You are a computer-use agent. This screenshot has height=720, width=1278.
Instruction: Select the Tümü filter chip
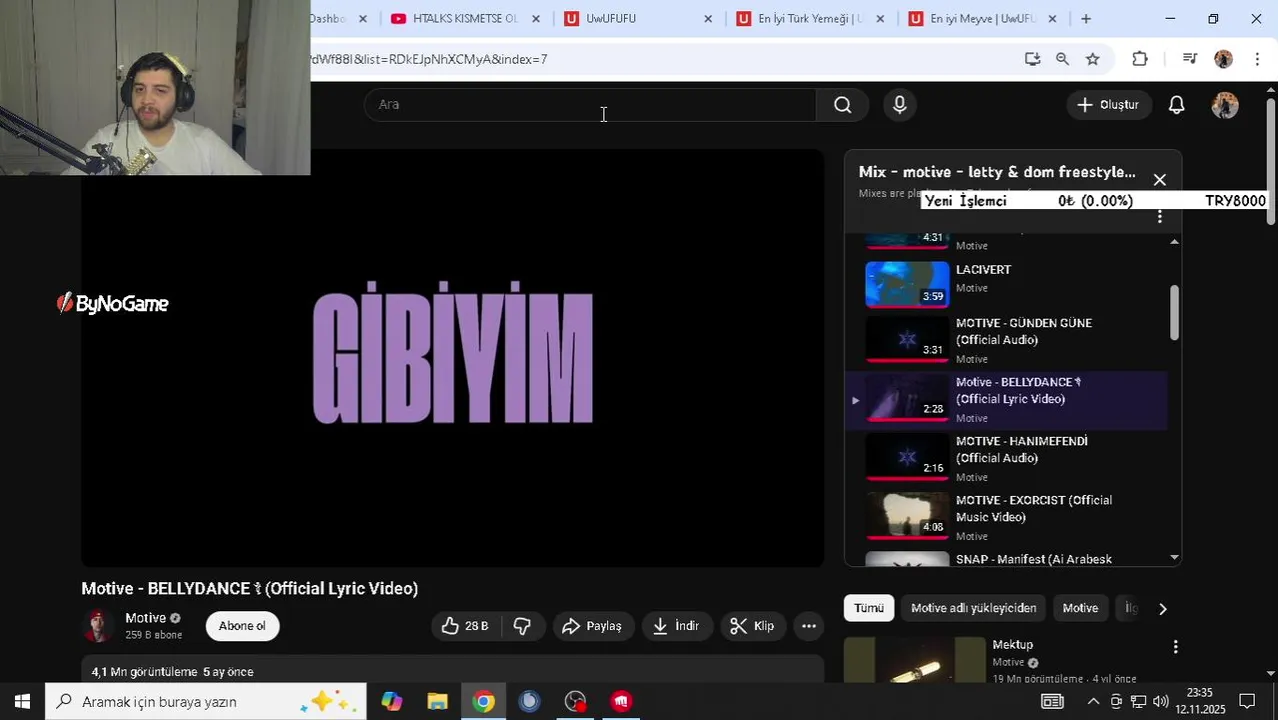click(869, 608)
